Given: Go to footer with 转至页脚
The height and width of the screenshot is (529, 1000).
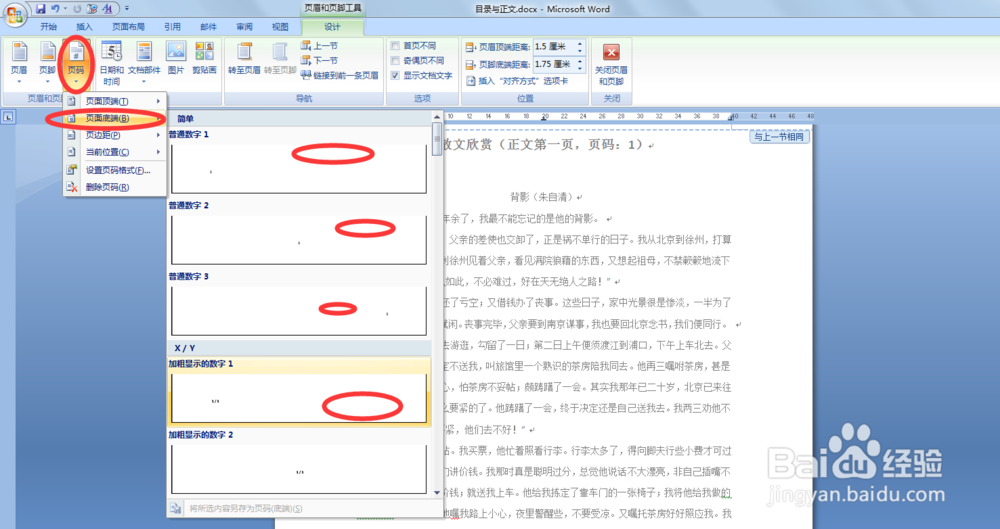Looking at the screenshot, I should (x=280, y=59).
